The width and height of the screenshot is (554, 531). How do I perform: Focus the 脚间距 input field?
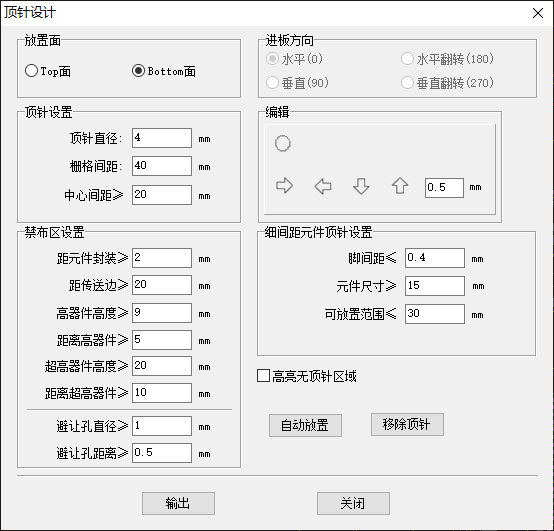click(435, 258)
